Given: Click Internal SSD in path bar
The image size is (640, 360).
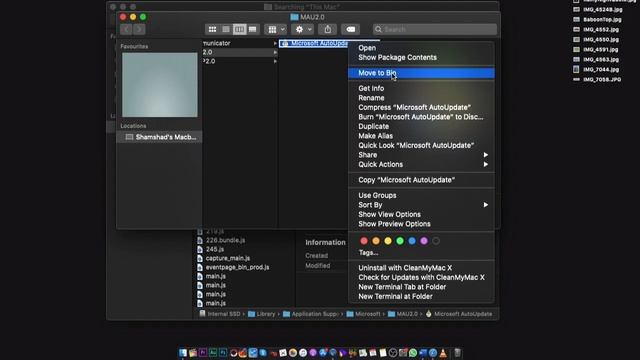Looking at the screenshot, I should (x=220, y=314).
